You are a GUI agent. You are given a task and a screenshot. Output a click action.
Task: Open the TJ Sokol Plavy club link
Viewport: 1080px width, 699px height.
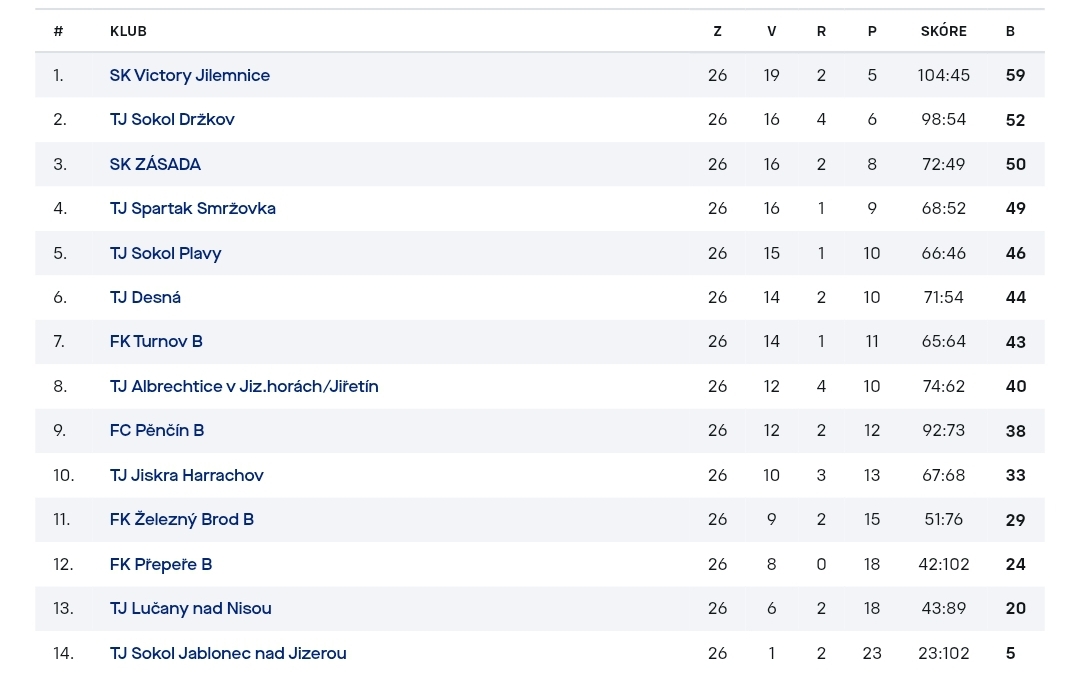coord(165,253)
